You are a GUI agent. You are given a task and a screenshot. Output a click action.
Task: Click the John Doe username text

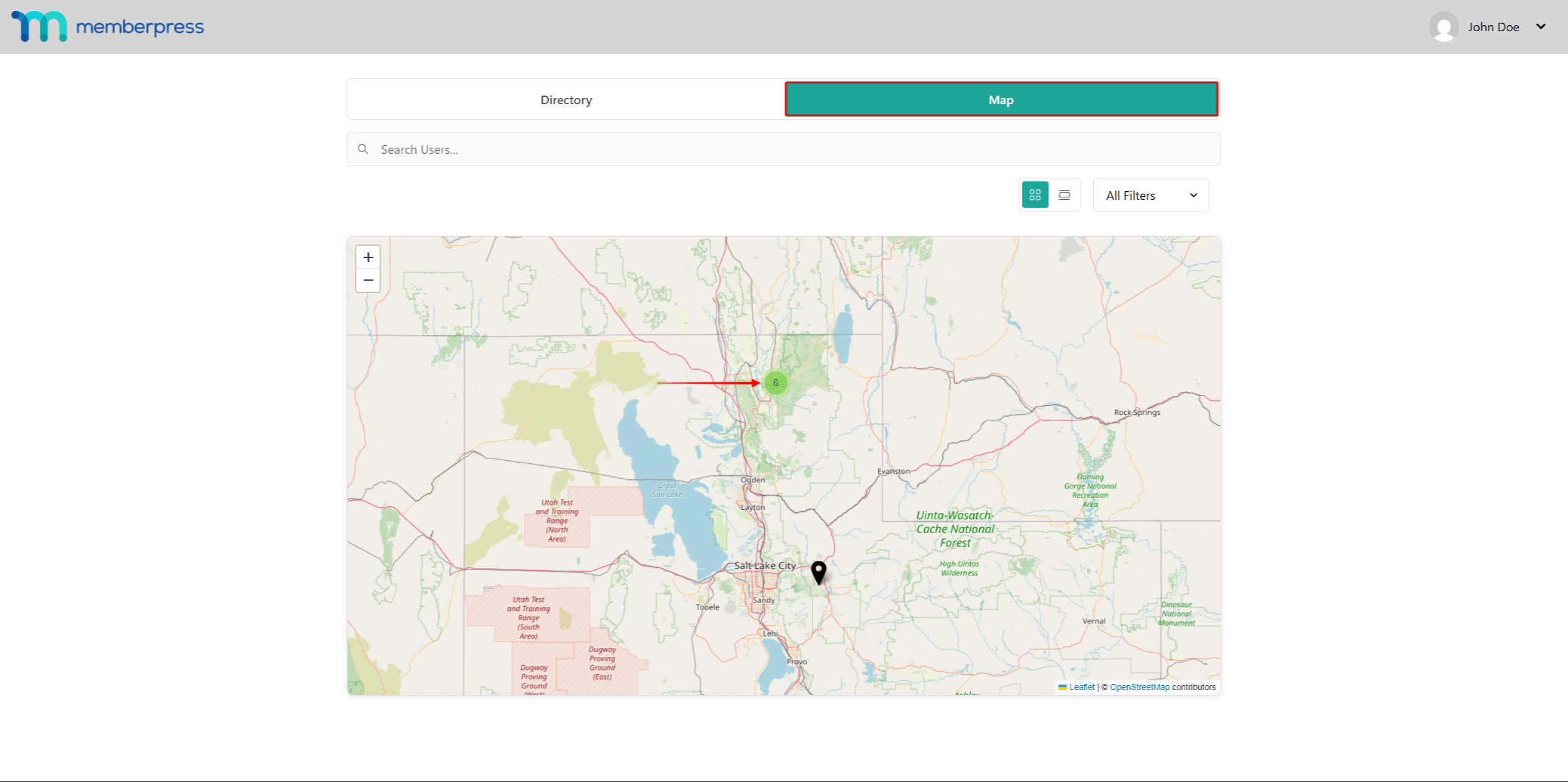coord(1493,27)
